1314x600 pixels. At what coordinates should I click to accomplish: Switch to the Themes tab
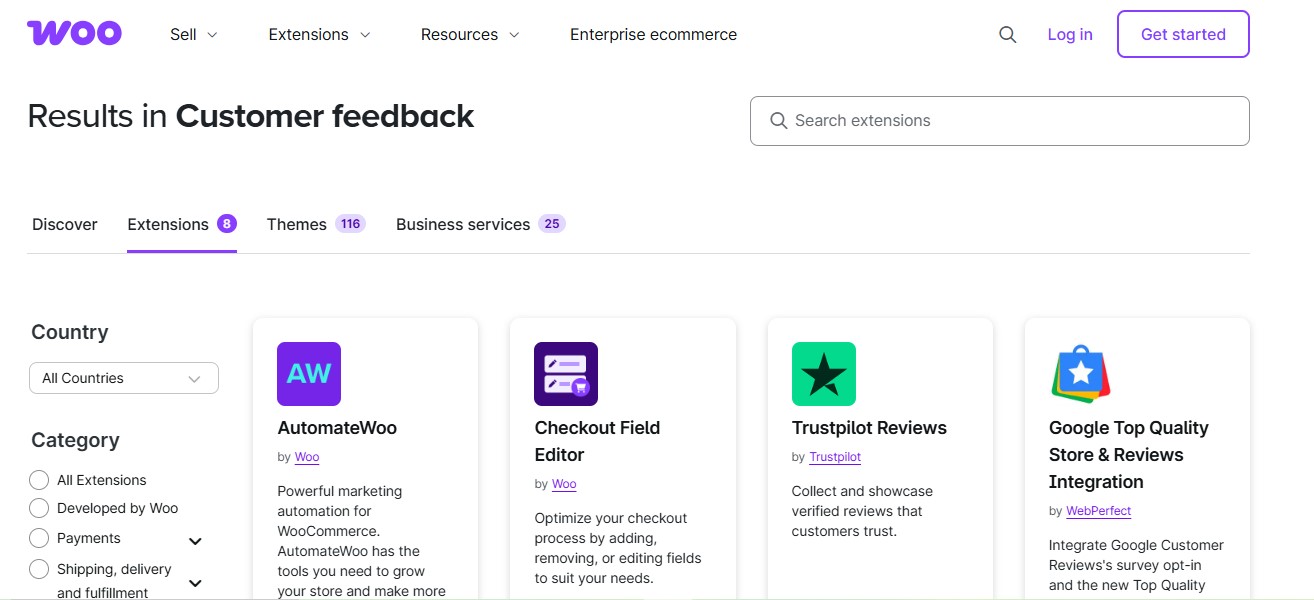coord(296,224)
